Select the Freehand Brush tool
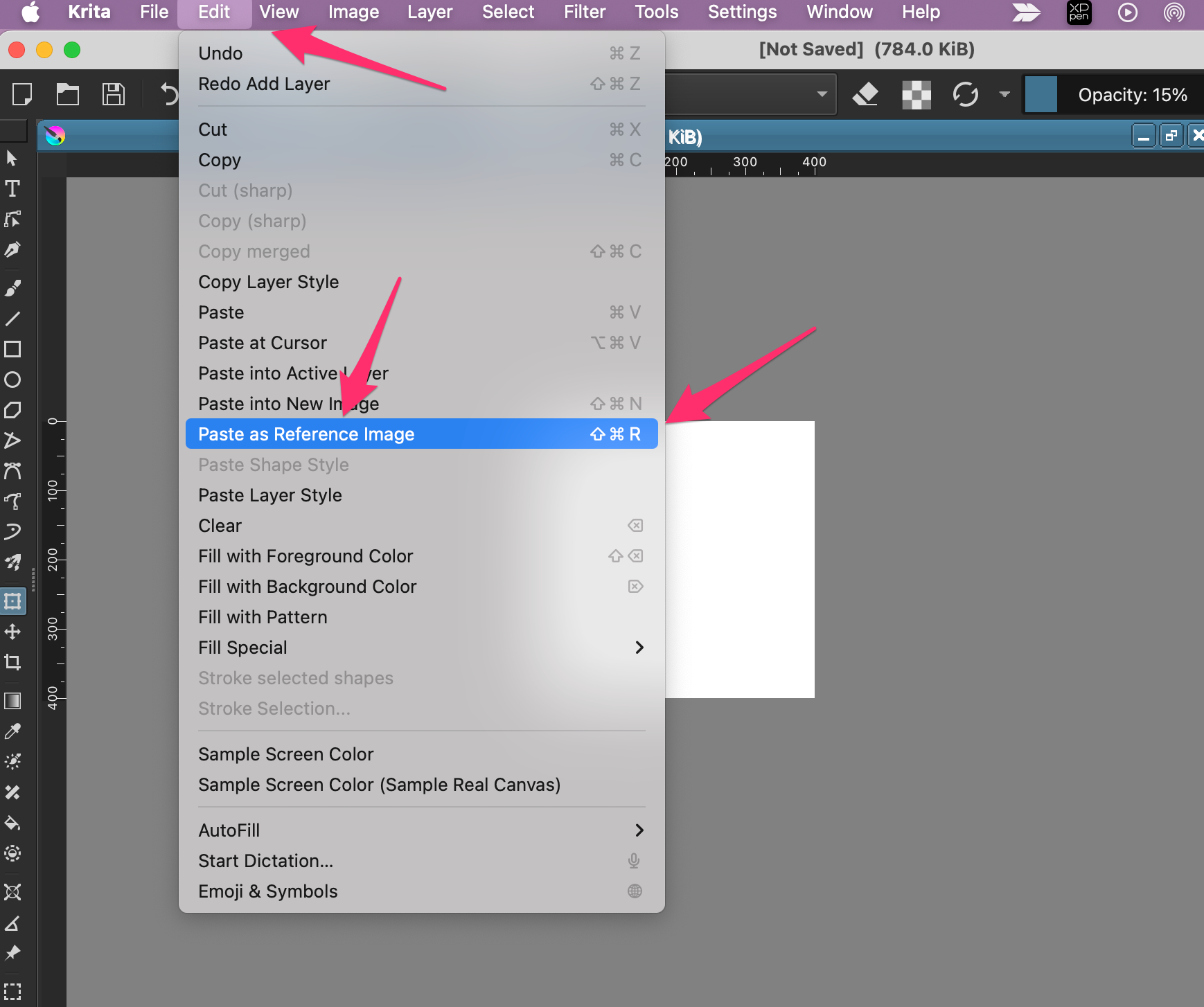The height and width of the screenshot is (1007, 1204). (12, 288)
